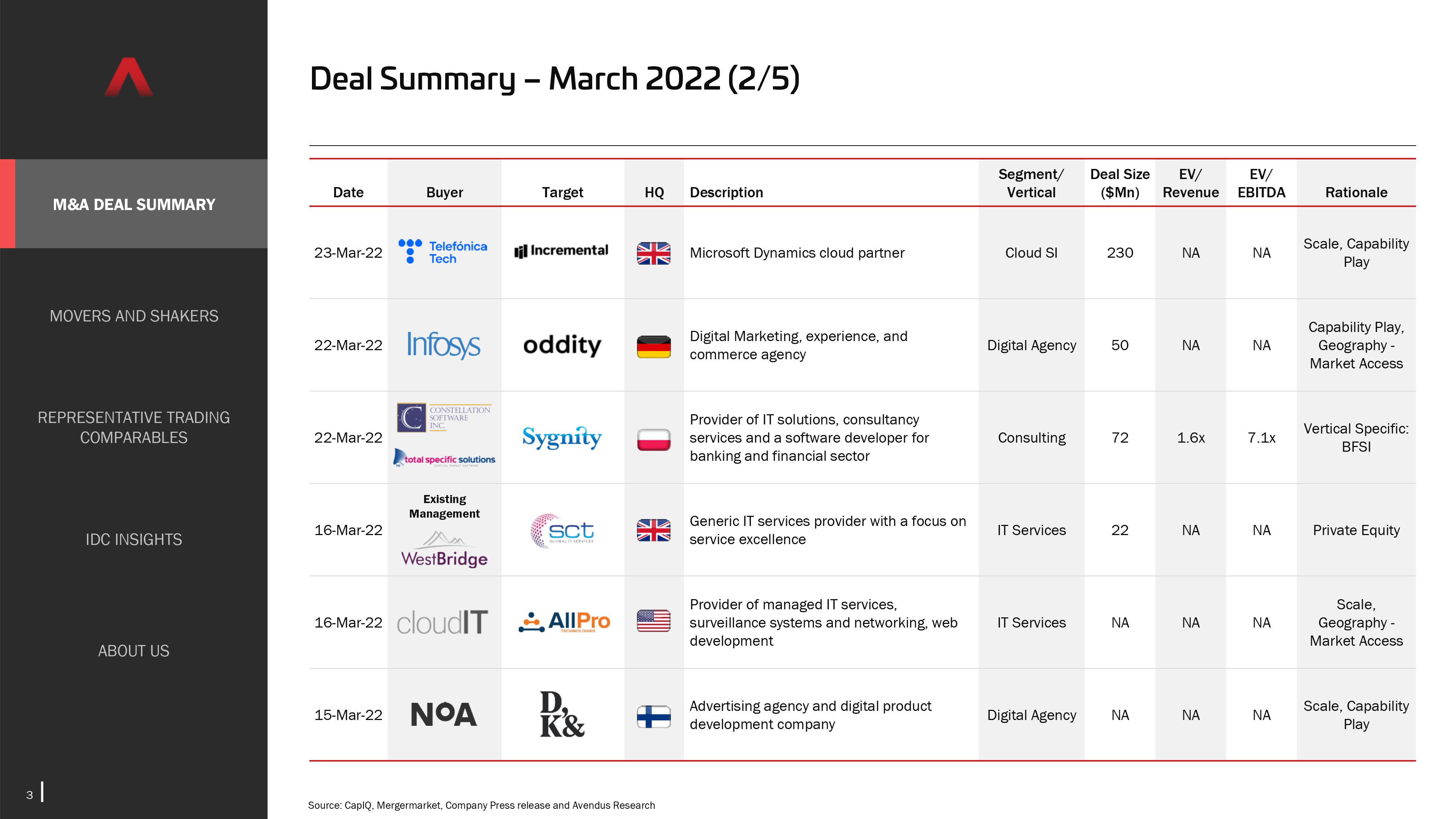Click the source citation footnote
The image size is (1456, 819).
(x=482, y=805)
